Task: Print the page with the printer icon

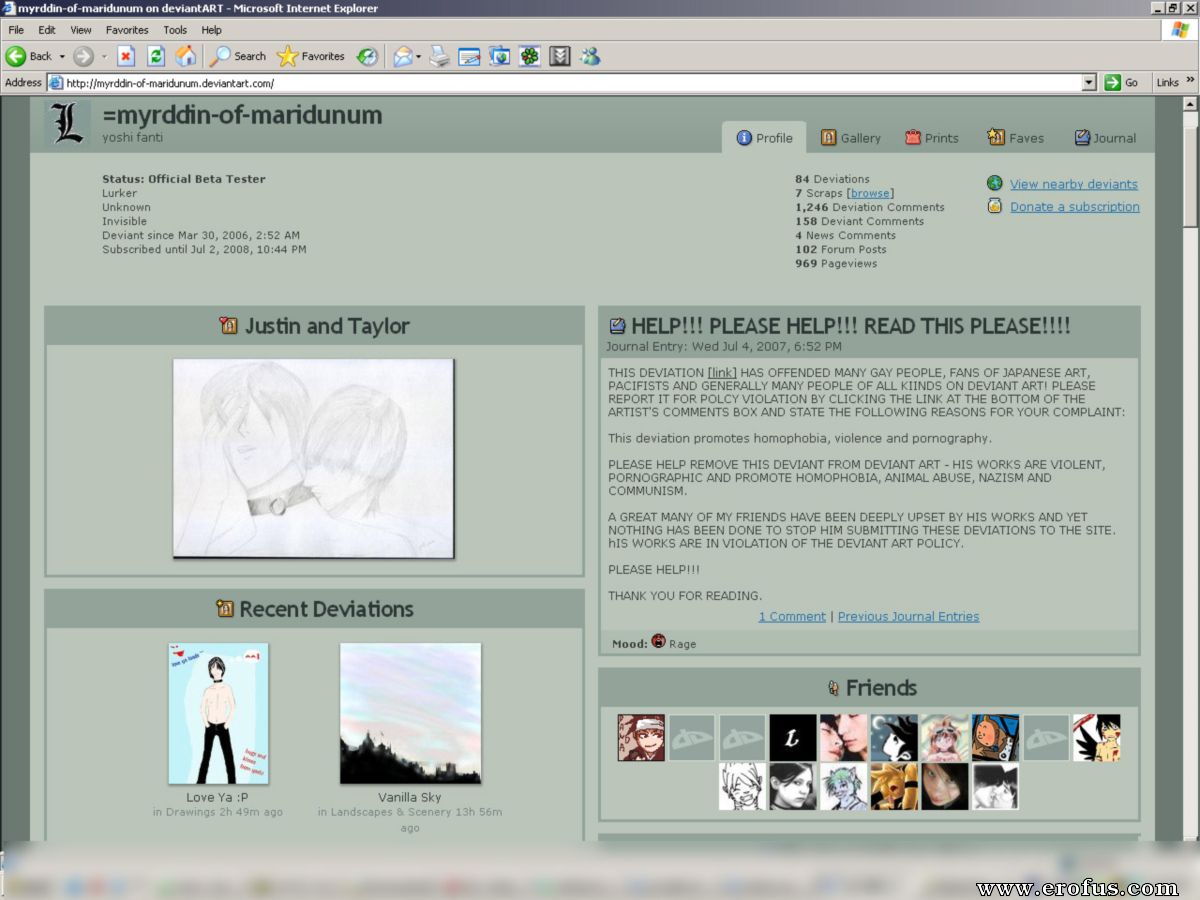Action: click(440, 56)
